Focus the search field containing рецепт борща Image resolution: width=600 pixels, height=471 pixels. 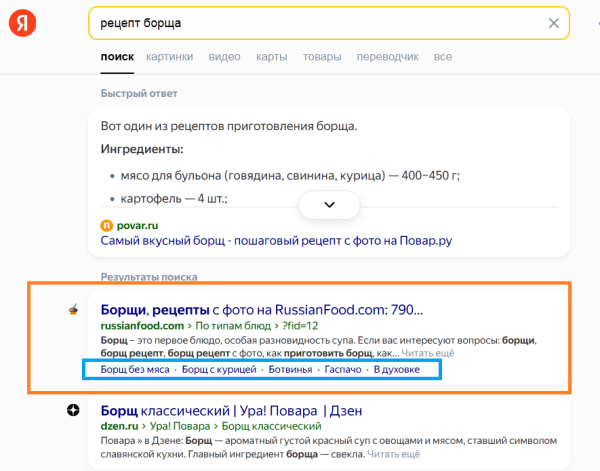point(329,23)
